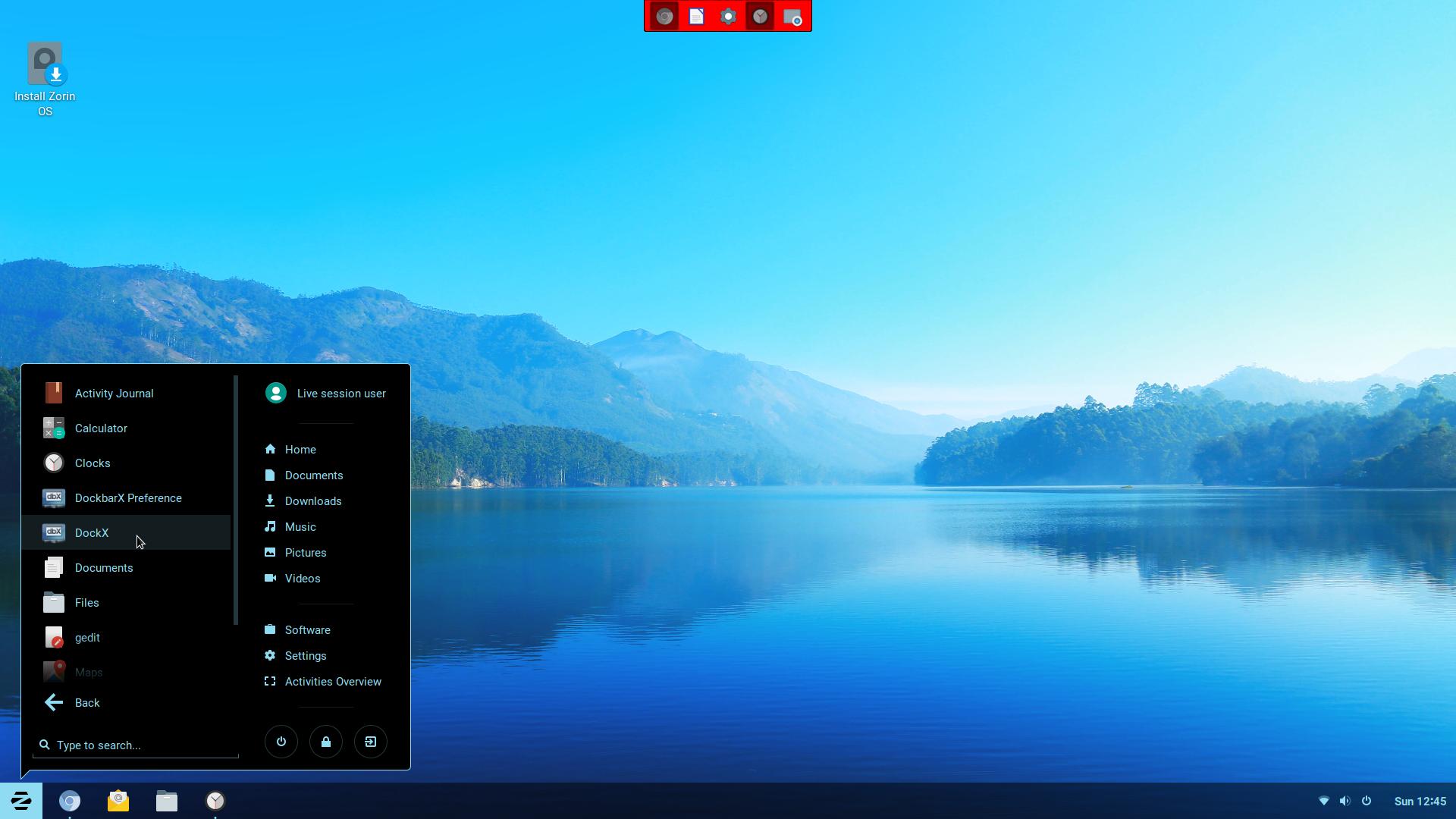
Task: Open Clocks from the app list
Action: tap(92, 463)
